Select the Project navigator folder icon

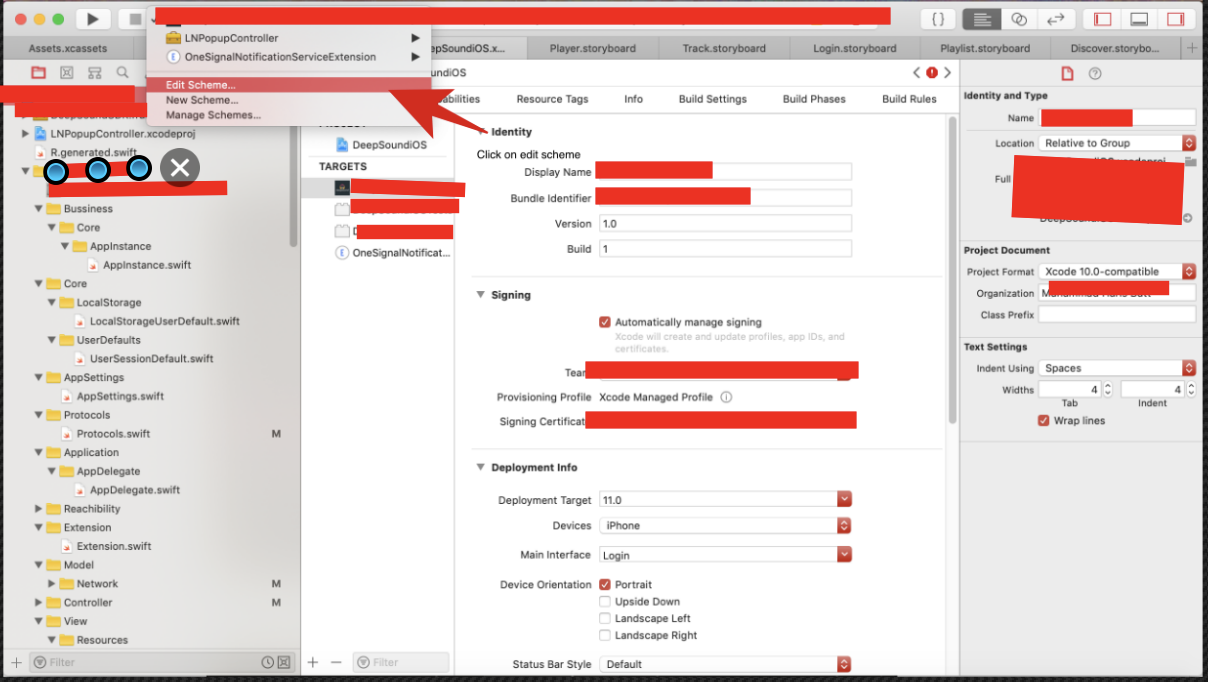38,73
